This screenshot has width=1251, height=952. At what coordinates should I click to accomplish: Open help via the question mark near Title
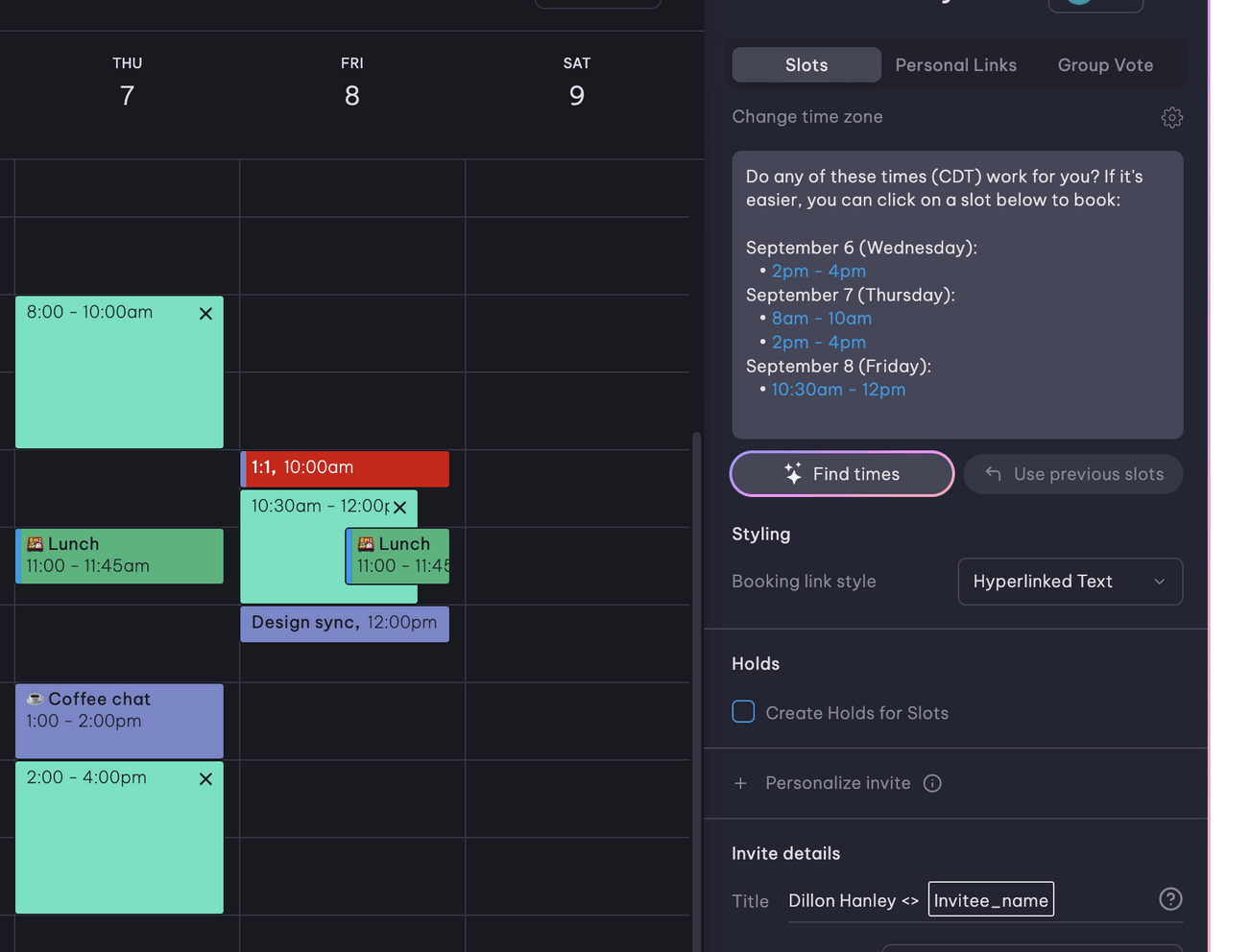1169,899
